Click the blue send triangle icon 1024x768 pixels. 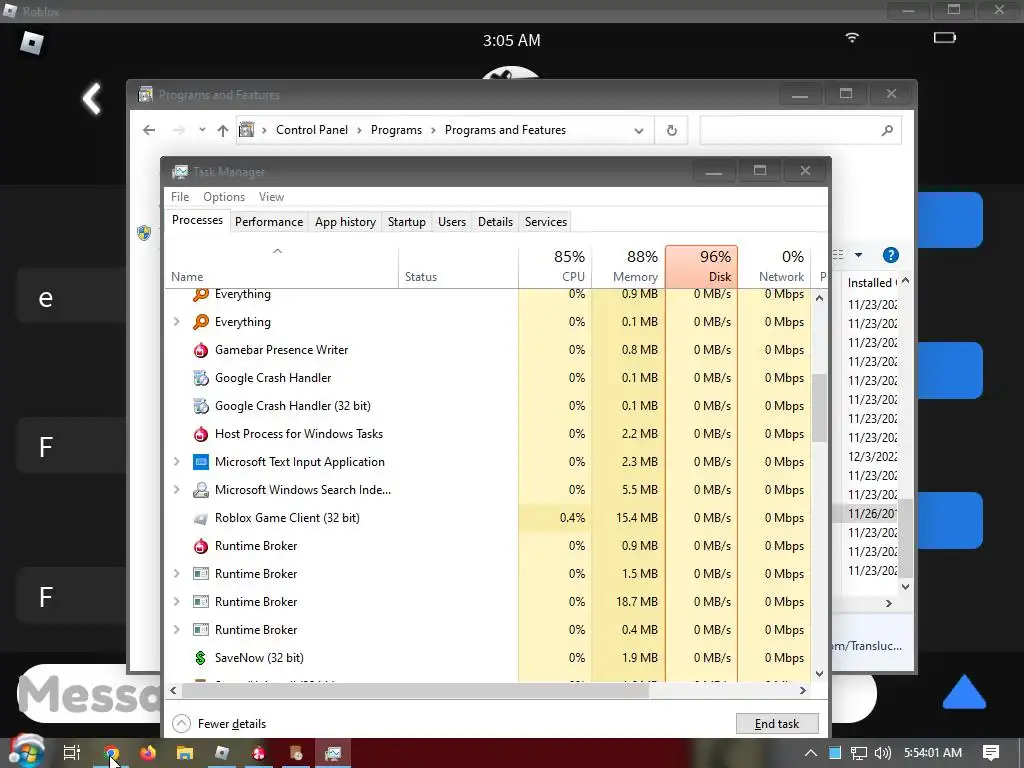(964, 692)
